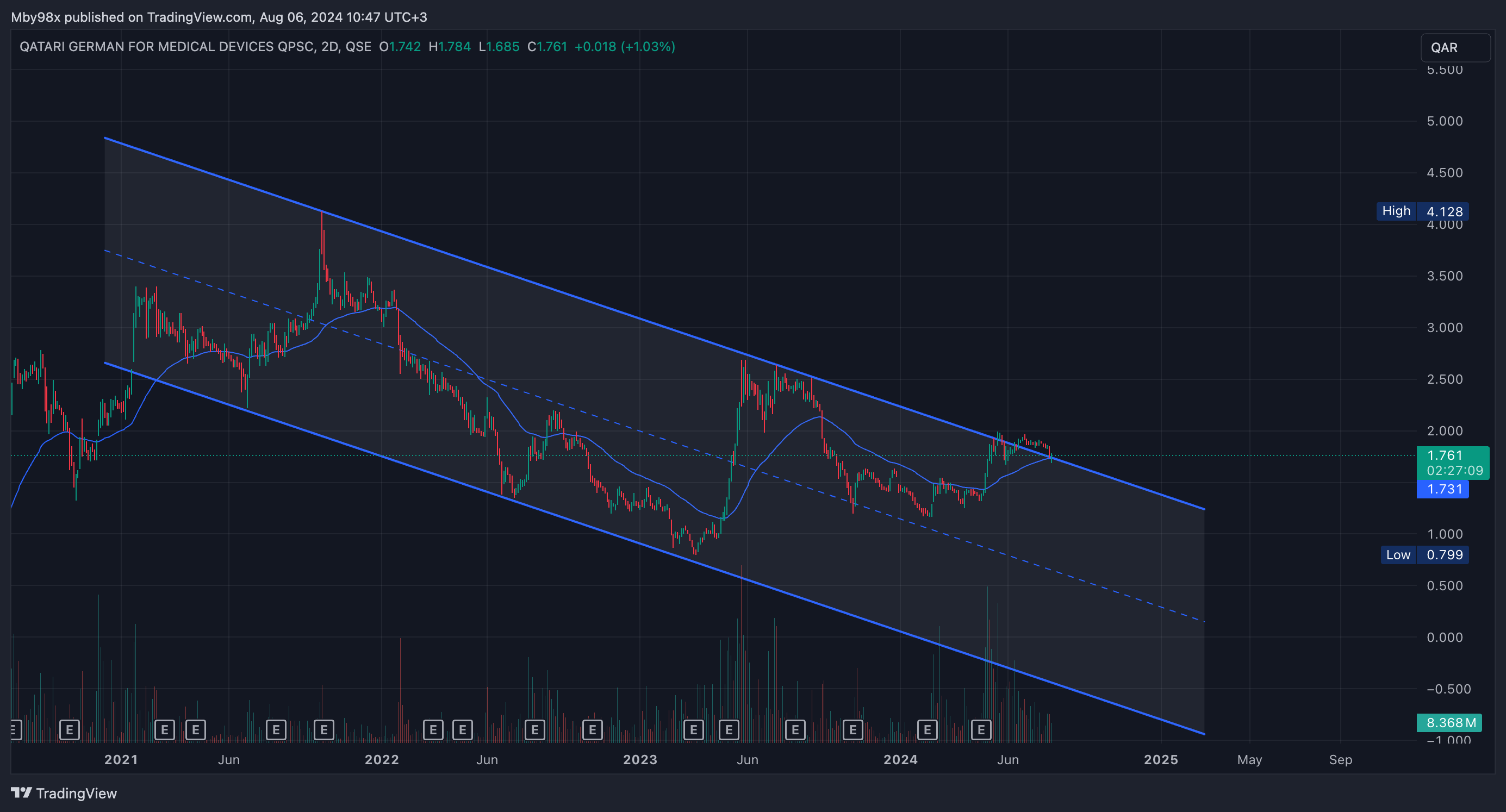
Task: Click the moving average label 1.731
Action: (x=1443, y=489)
